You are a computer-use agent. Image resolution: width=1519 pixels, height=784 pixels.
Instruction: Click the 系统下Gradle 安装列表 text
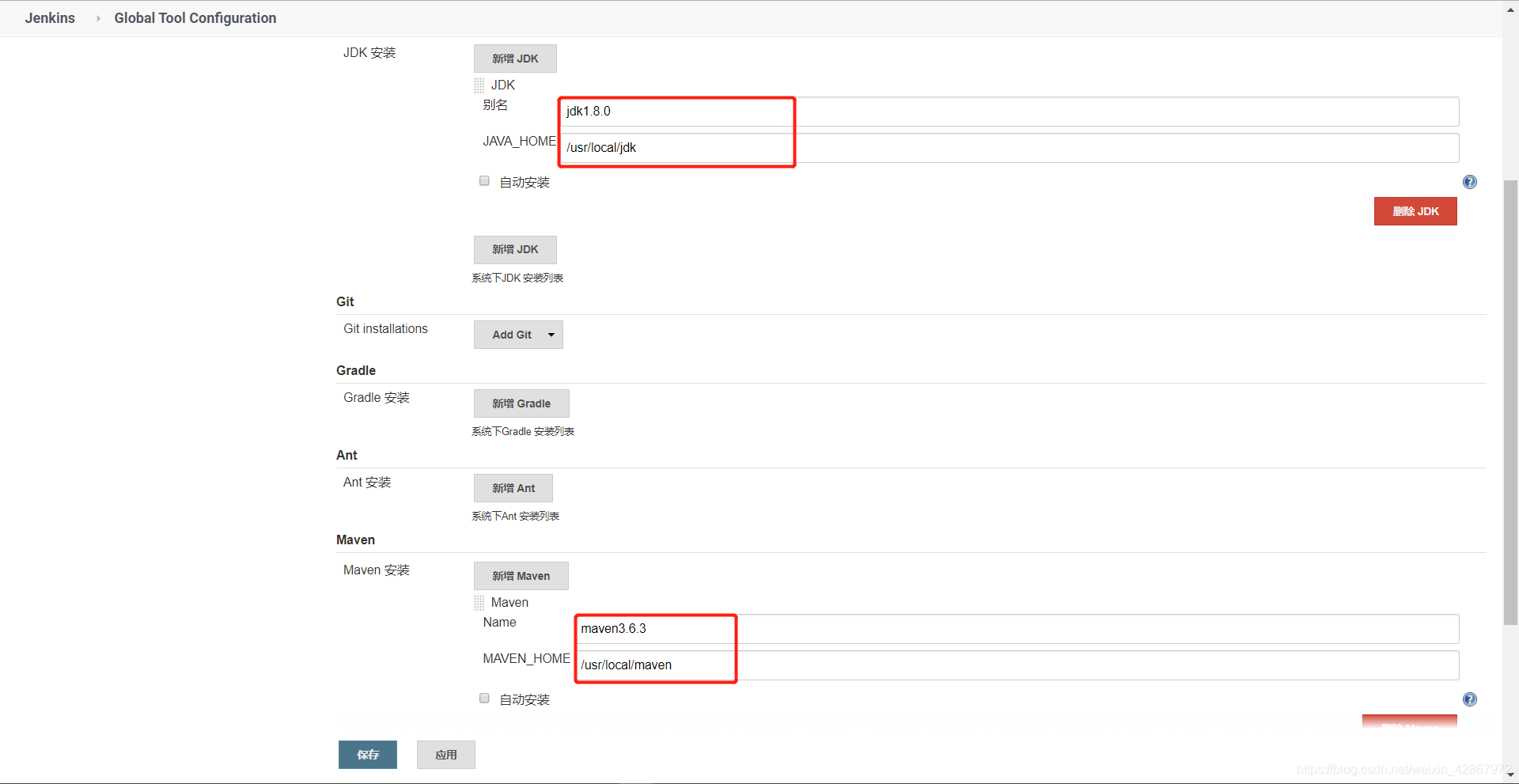(x=523, y=431)
